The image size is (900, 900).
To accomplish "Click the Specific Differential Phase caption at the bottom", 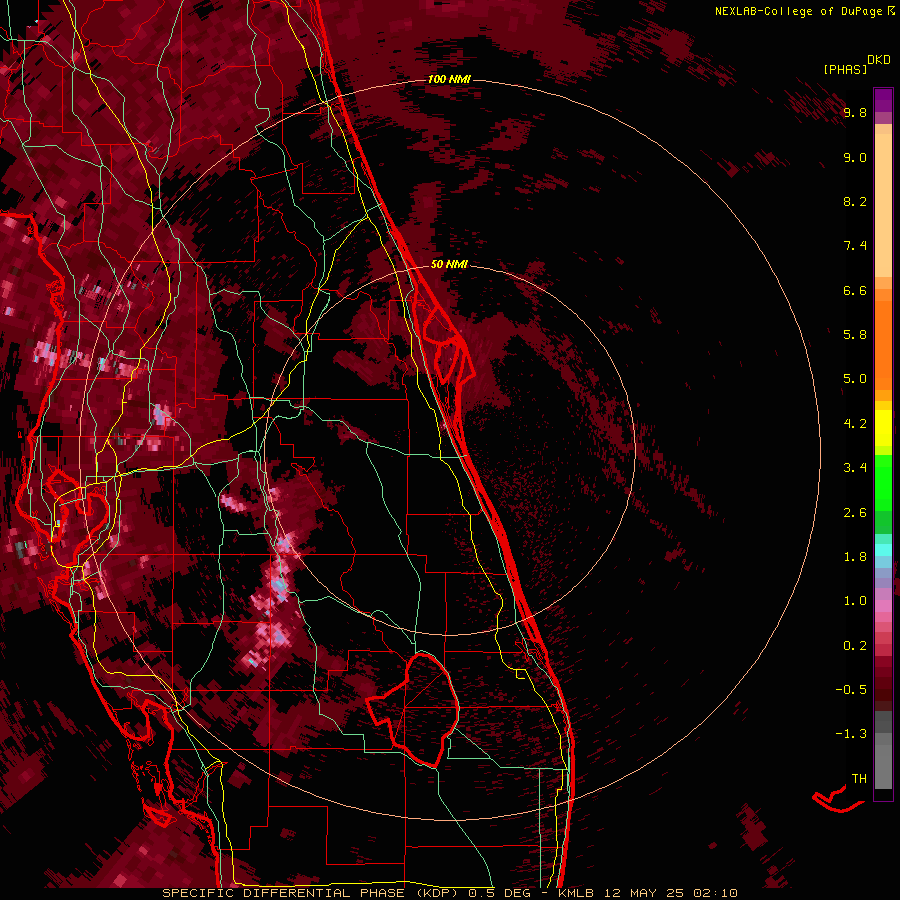I will pyautogui.click(x=449, y=893).
